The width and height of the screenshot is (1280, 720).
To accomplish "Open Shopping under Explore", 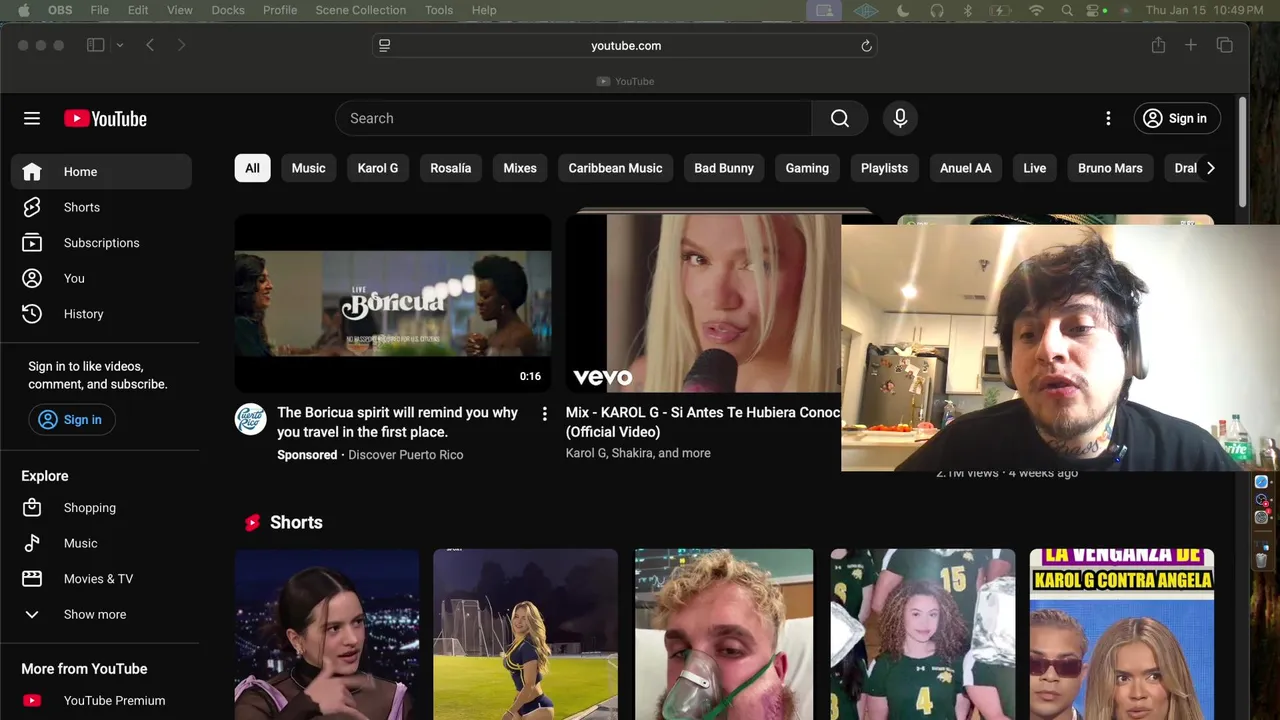I will pos(101,508).
